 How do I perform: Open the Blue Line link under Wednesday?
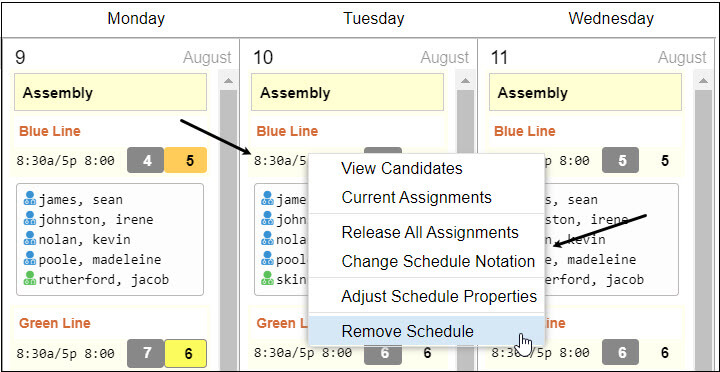click(x=524, y=131)
